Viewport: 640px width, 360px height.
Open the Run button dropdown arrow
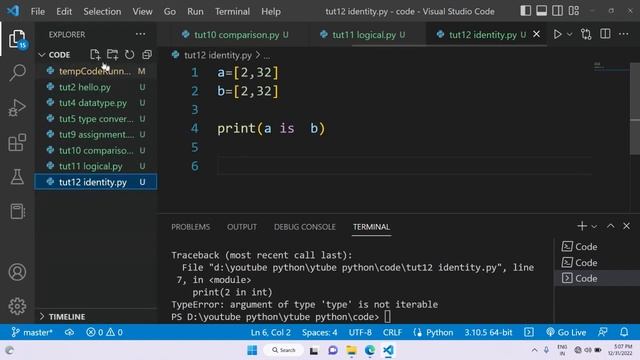coord(570,34)
